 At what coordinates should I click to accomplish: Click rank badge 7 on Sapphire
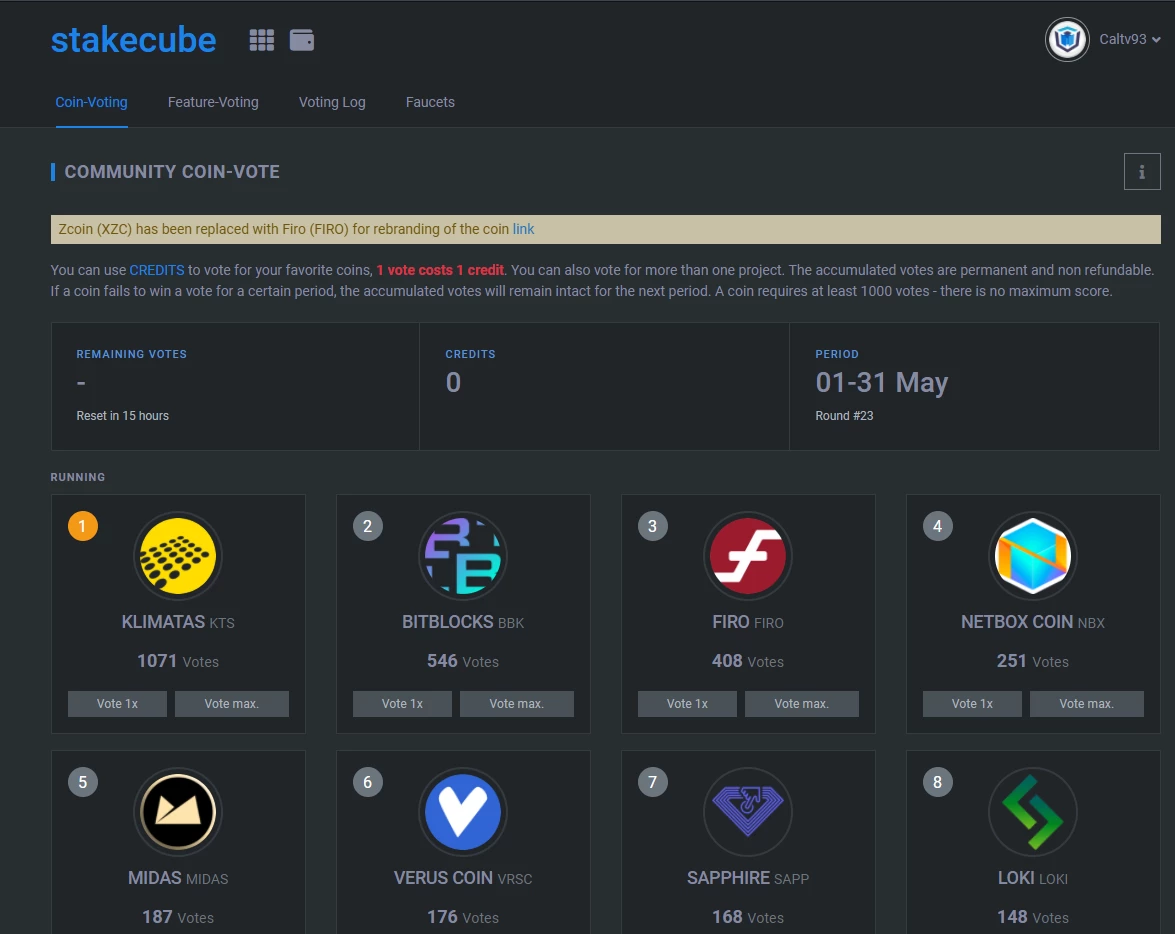coord(653,783)
